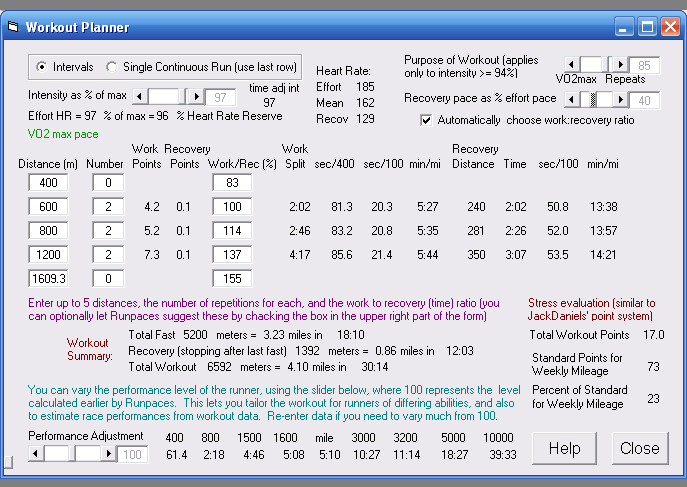Click right arrow of Performance Adjustment slider
The image size is (687, 487).
tap(109, 454)
